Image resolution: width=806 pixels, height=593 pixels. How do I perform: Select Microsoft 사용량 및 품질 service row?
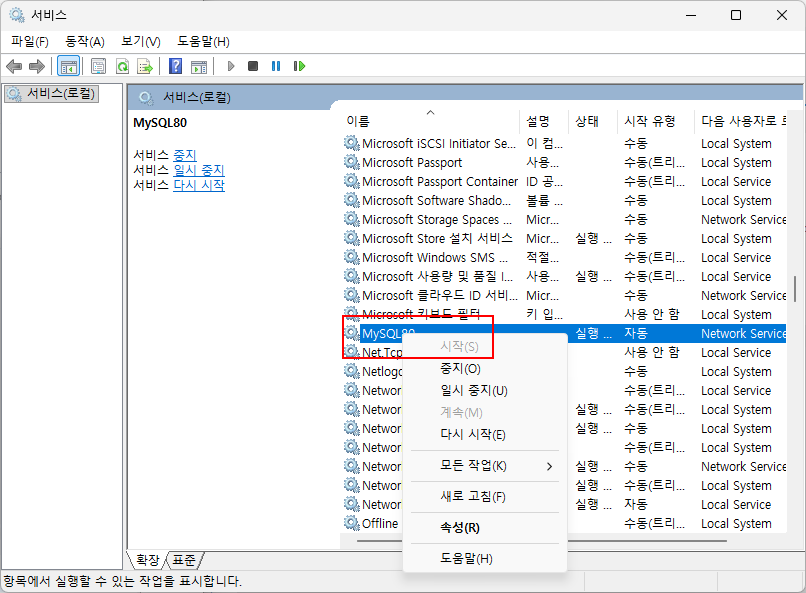point(565,276)
